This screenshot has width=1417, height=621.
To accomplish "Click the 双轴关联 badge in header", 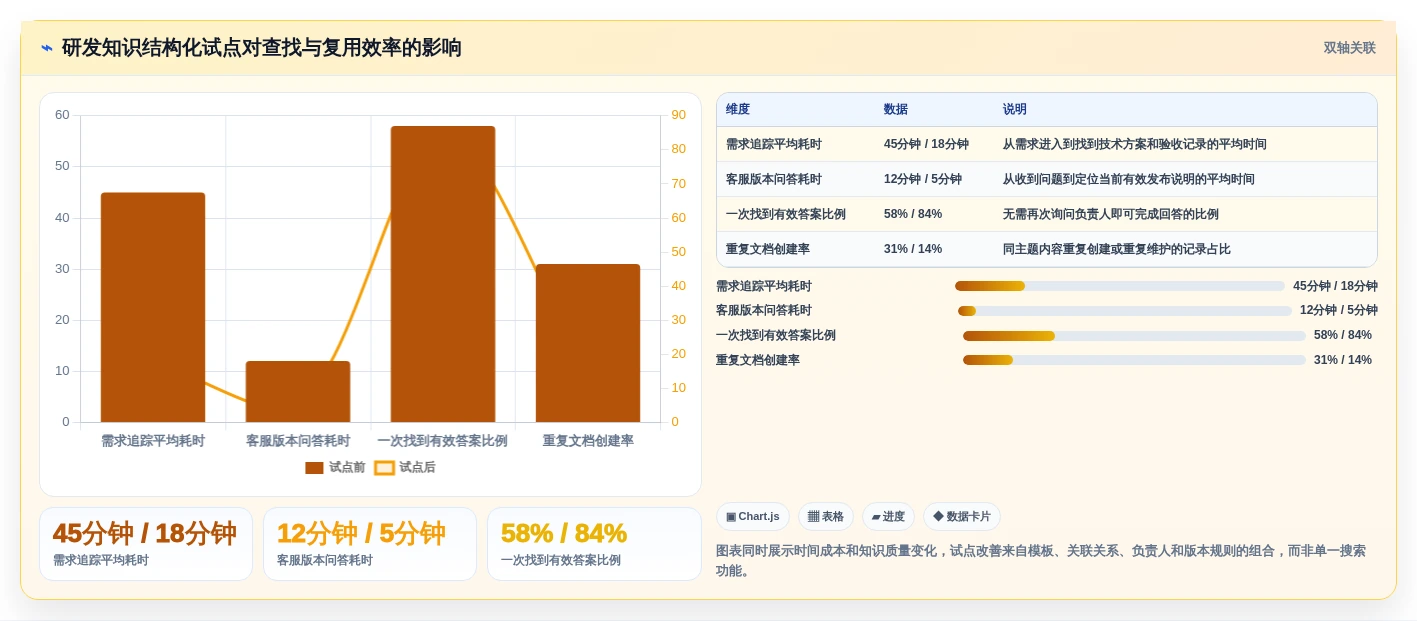I will (x=1349, y=48).
